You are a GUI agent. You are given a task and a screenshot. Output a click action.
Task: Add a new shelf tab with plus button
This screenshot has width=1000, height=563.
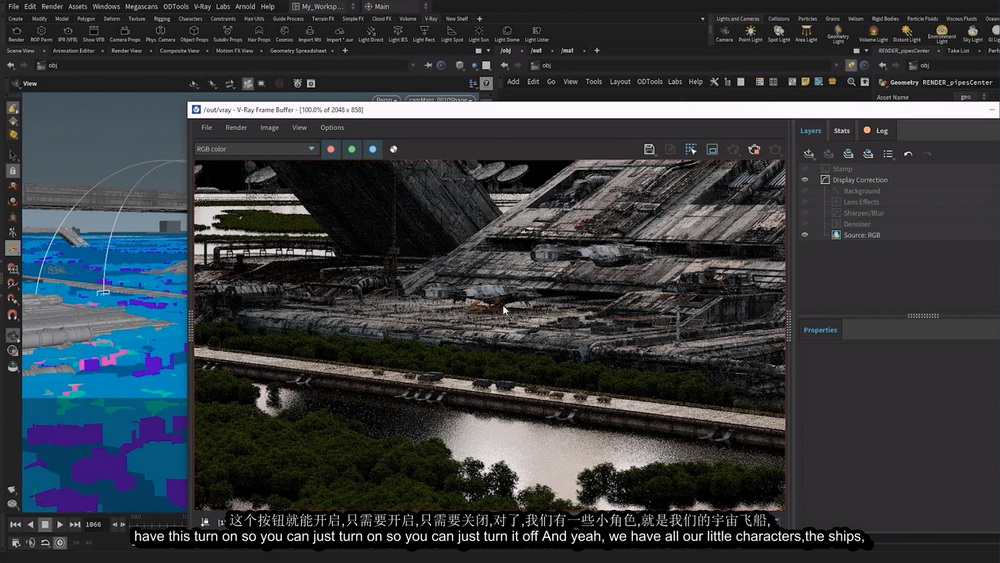coord(480,19)
